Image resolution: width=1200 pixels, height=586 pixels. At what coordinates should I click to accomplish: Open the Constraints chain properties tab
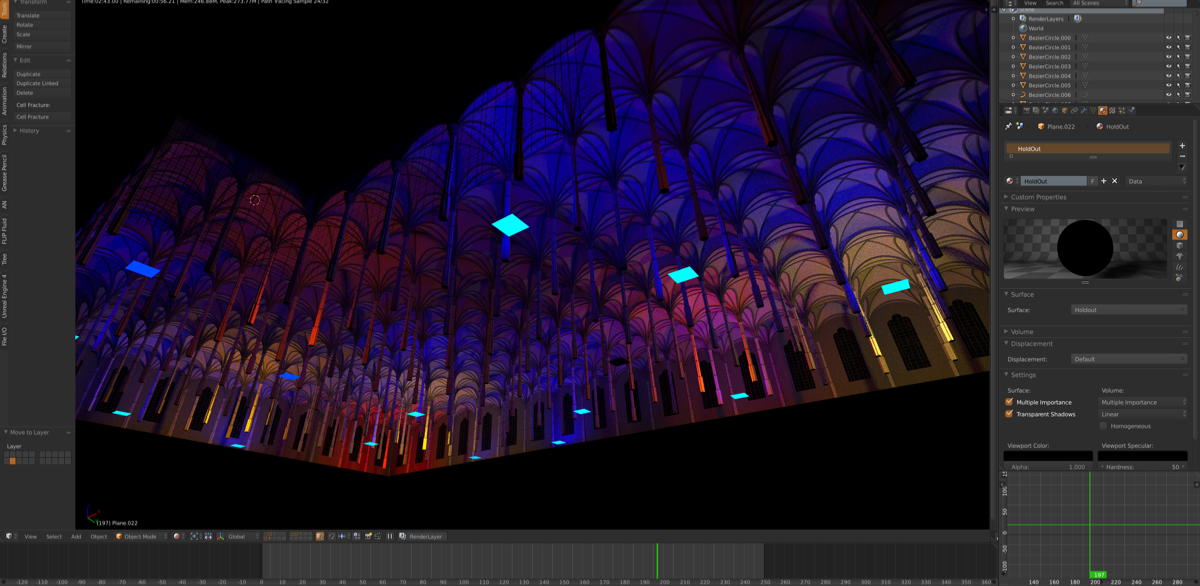(1074, 110)
